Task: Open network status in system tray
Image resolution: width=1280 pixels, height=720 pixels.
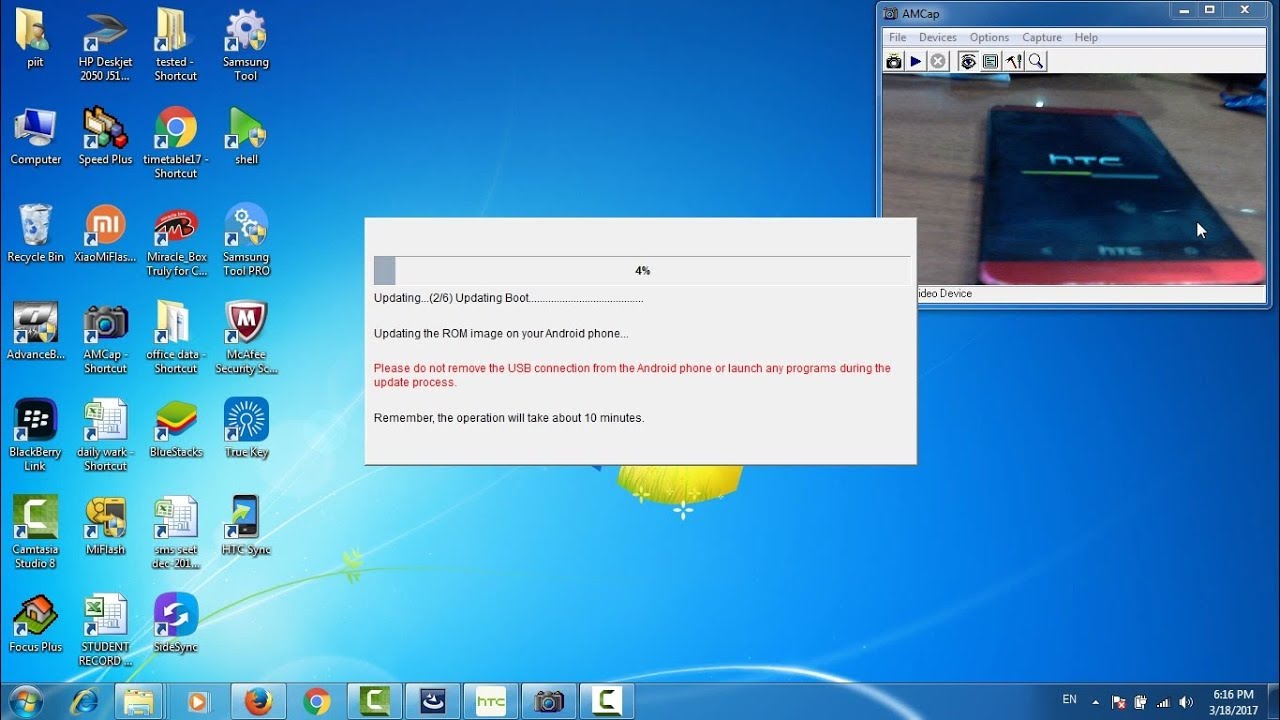Action: tap(1164, 702)
